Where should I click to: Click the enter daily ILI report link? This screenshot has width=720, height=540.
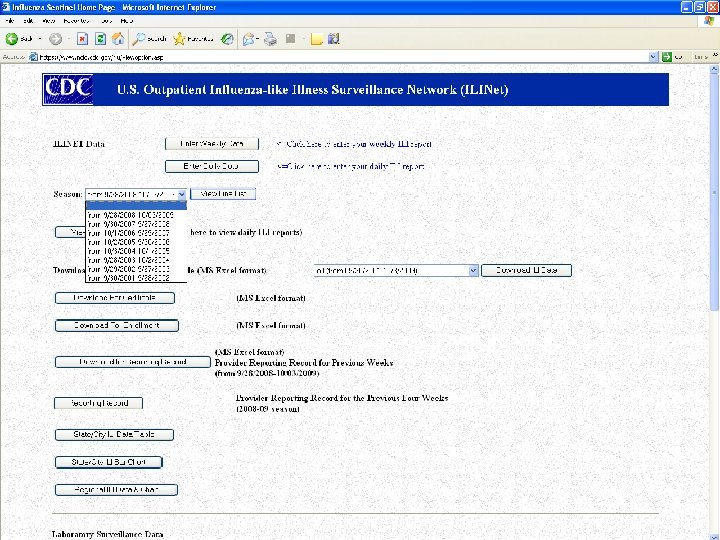355,166
